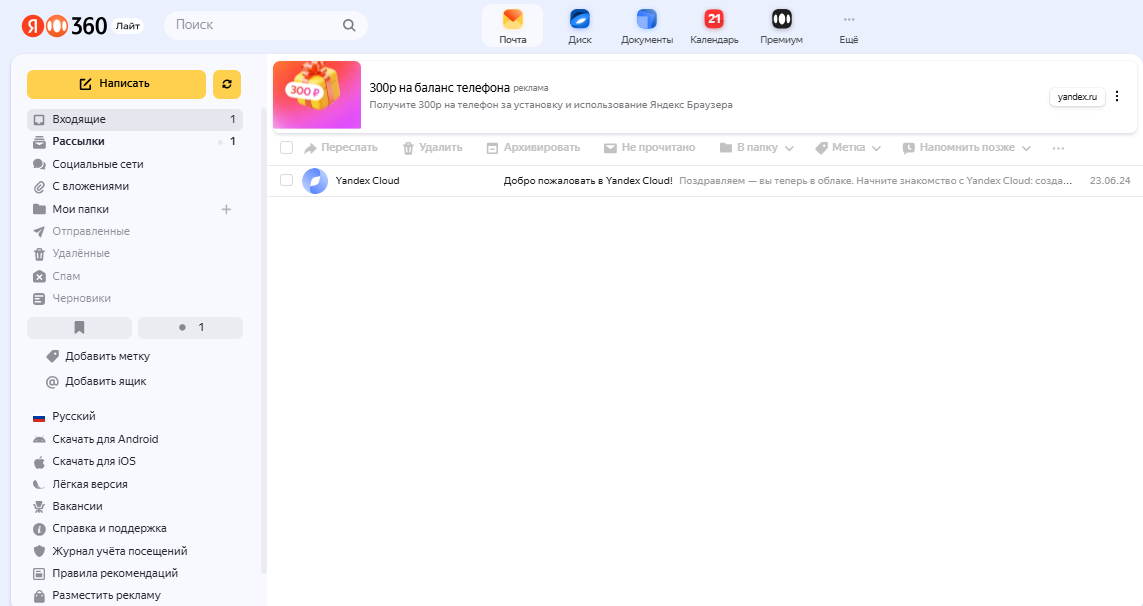The height and width of the screenshot is (606, 1143).
Task: Open the Социальные сети folder
Action: pyautogui.click(x=135, y=164)
